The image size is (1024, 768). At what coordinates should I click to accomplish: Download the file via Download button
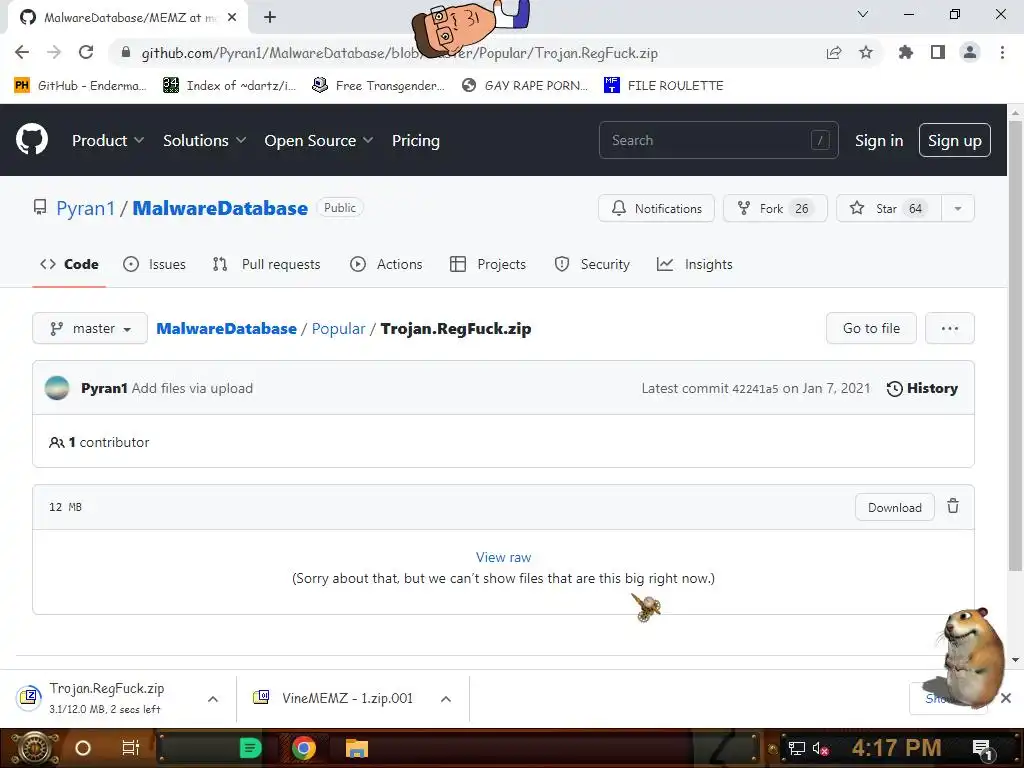(895, 507)
